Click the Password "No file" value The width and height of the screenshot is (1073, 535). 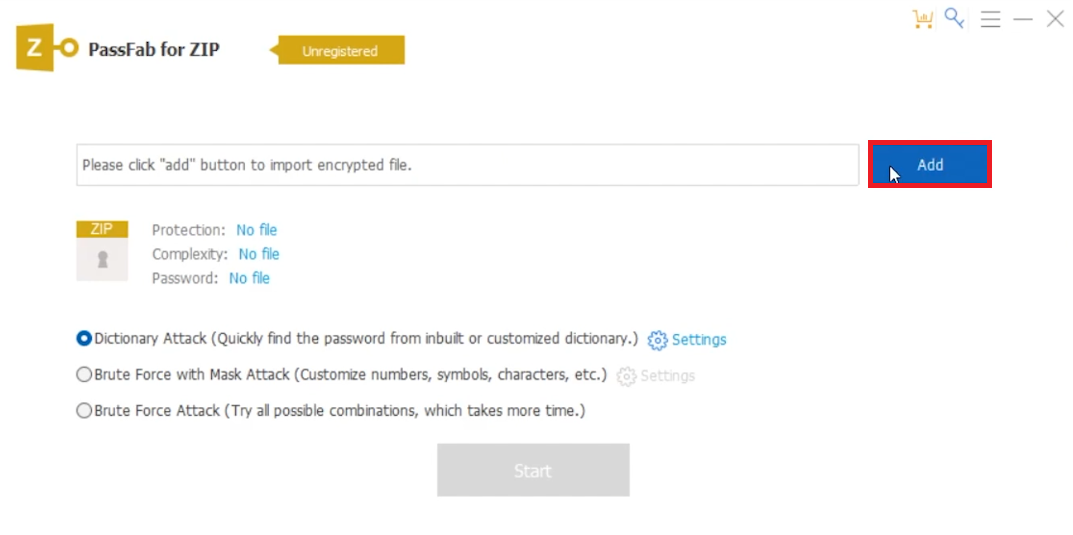(x=249, y=278)
